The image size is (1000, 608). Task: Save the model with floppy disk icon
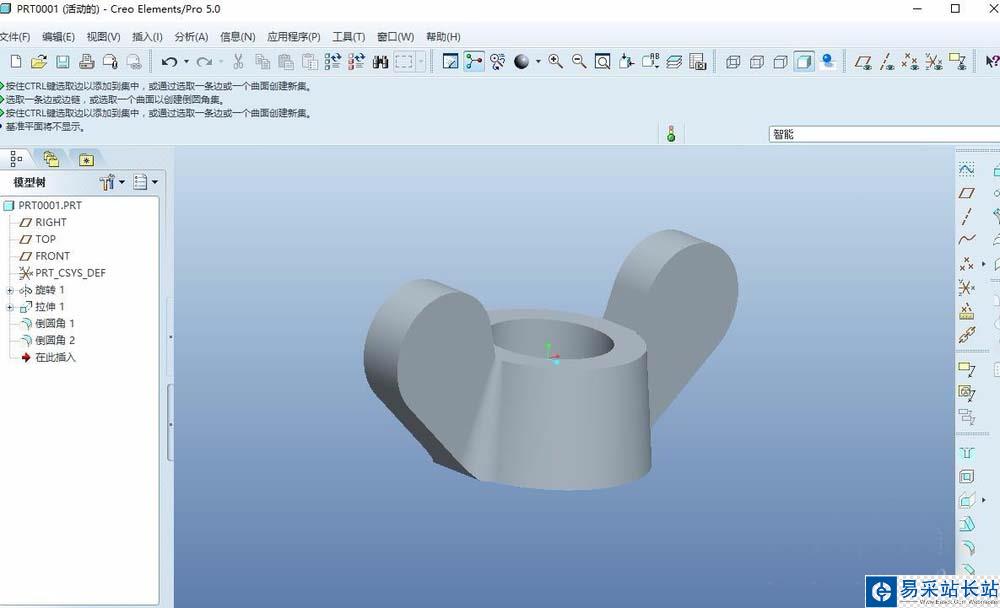click(62, 61)
